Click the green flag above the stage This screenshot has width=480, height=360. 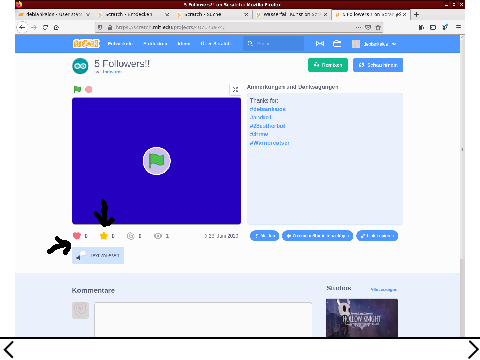point(77,89)
